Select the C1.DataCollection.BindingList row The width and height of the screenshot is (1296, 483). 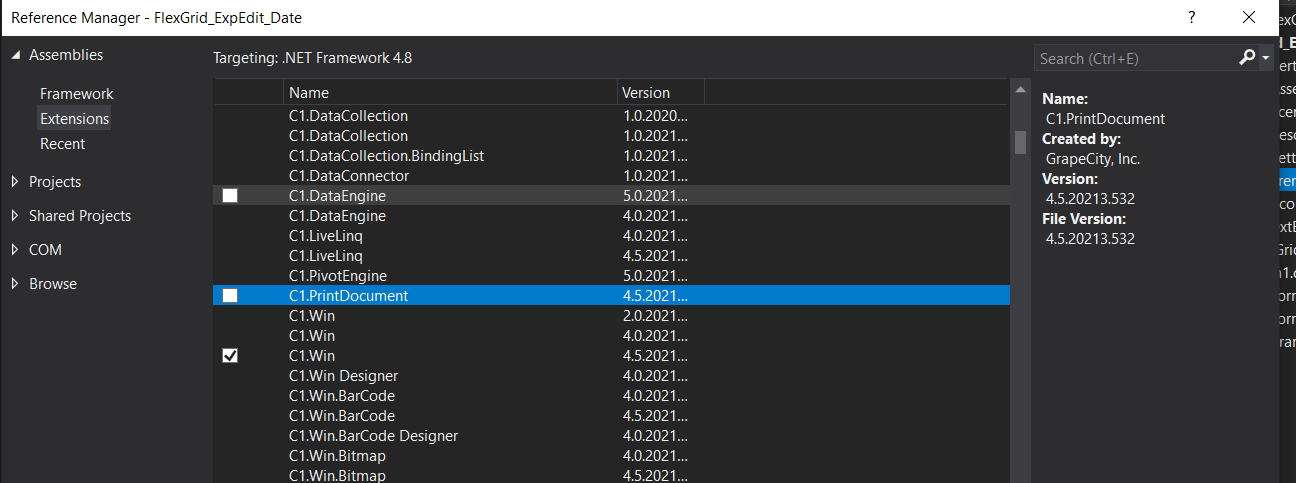tap(610, 156)
